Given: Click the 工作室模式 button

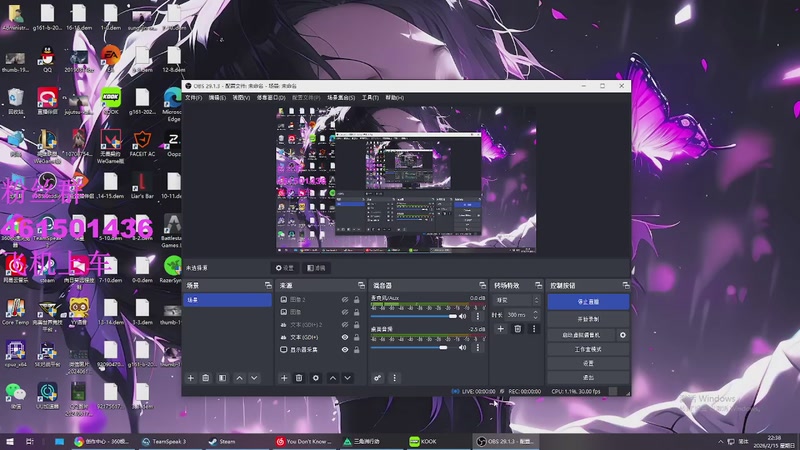Looking at the screenshot, I should (x=588, y=349).
